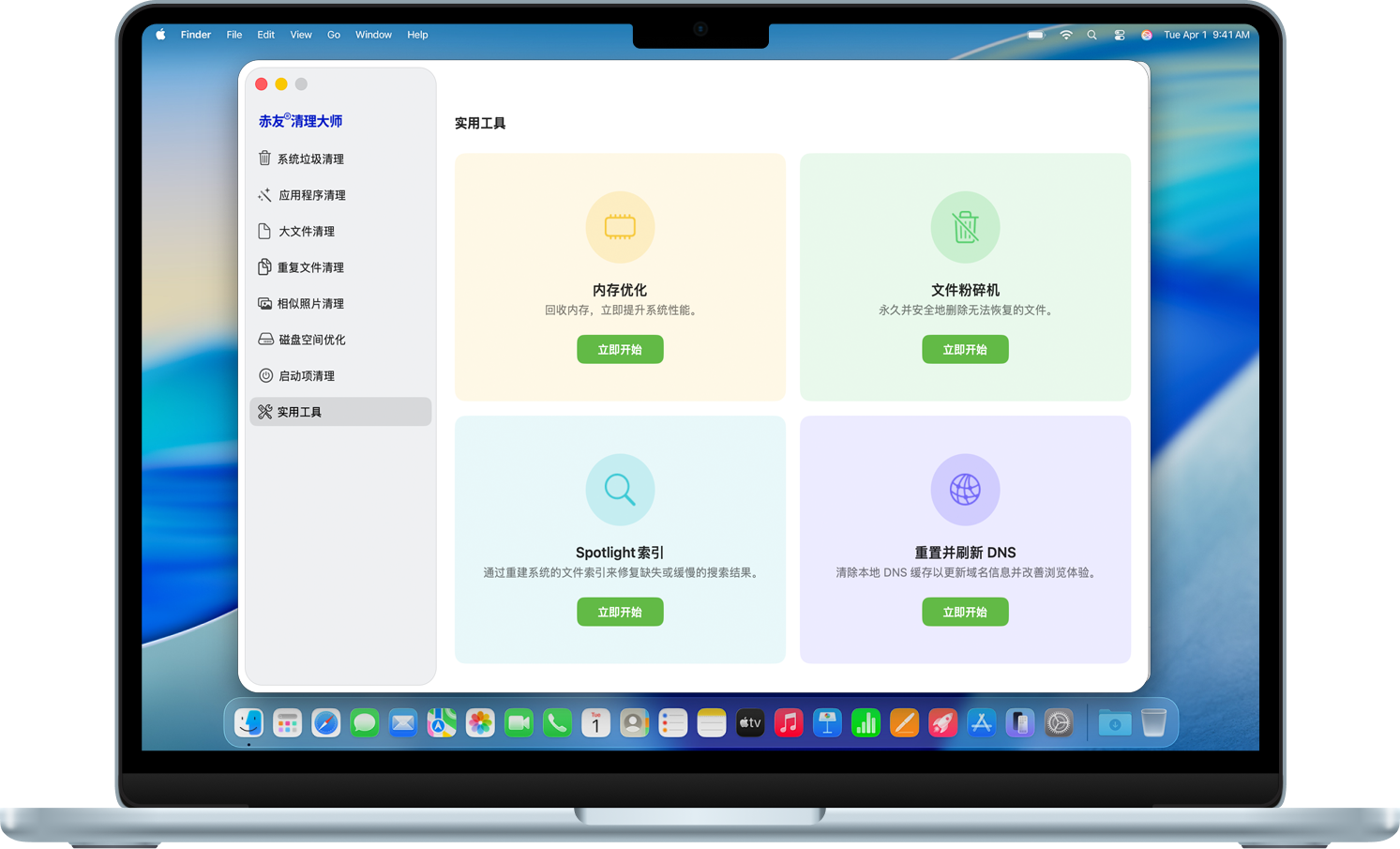This screenshot has width=1400, height=849.
Task: Open 磁盘空间优化 disk icon in sidebar
Action: [x=265, y=339]
